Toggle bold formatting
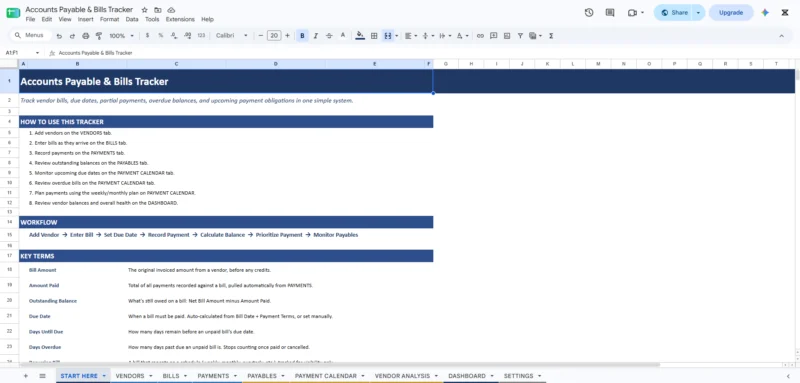This screenshot has width=800, height=383. click(x=302, y=36)
